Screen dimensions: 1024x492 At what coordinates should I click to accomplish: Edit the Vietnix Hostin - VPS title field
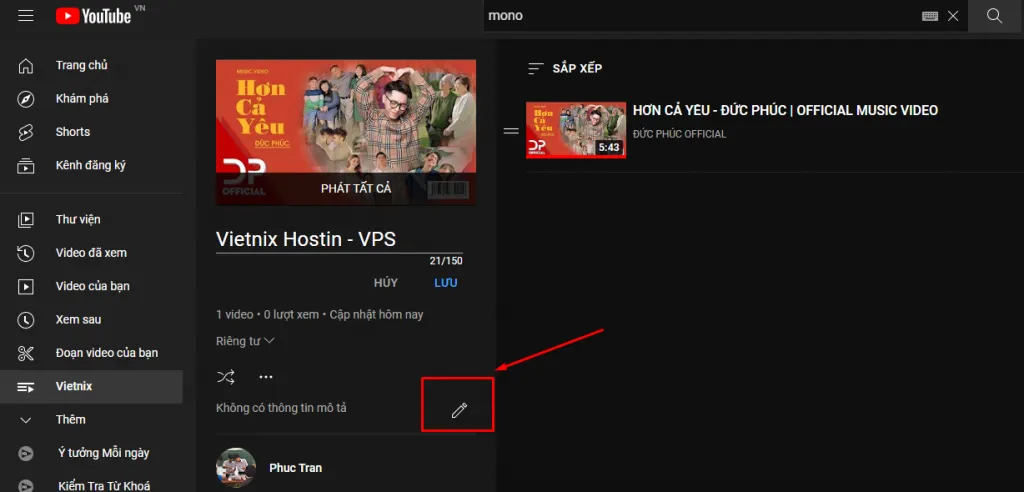coord(340,239)
